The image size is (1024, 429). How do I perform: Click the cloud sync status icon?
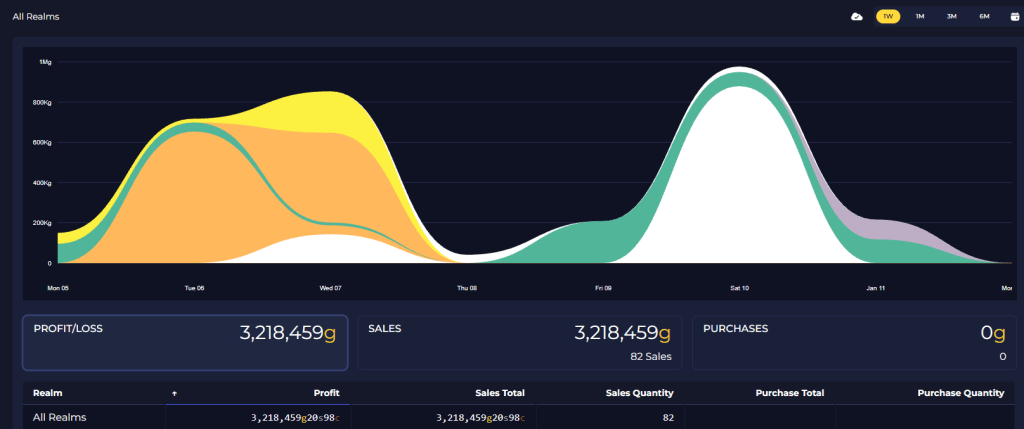click(x=857, y=16)
